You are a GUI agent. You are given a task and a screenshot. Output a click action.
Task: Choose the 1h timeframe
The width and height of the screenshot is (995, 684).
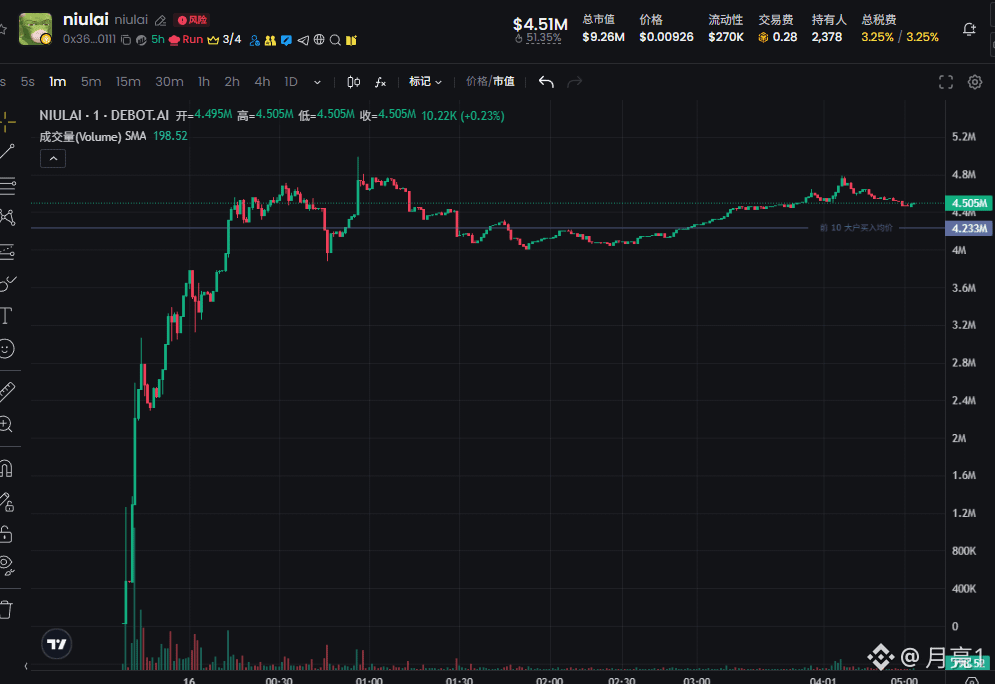coord(204,82)
